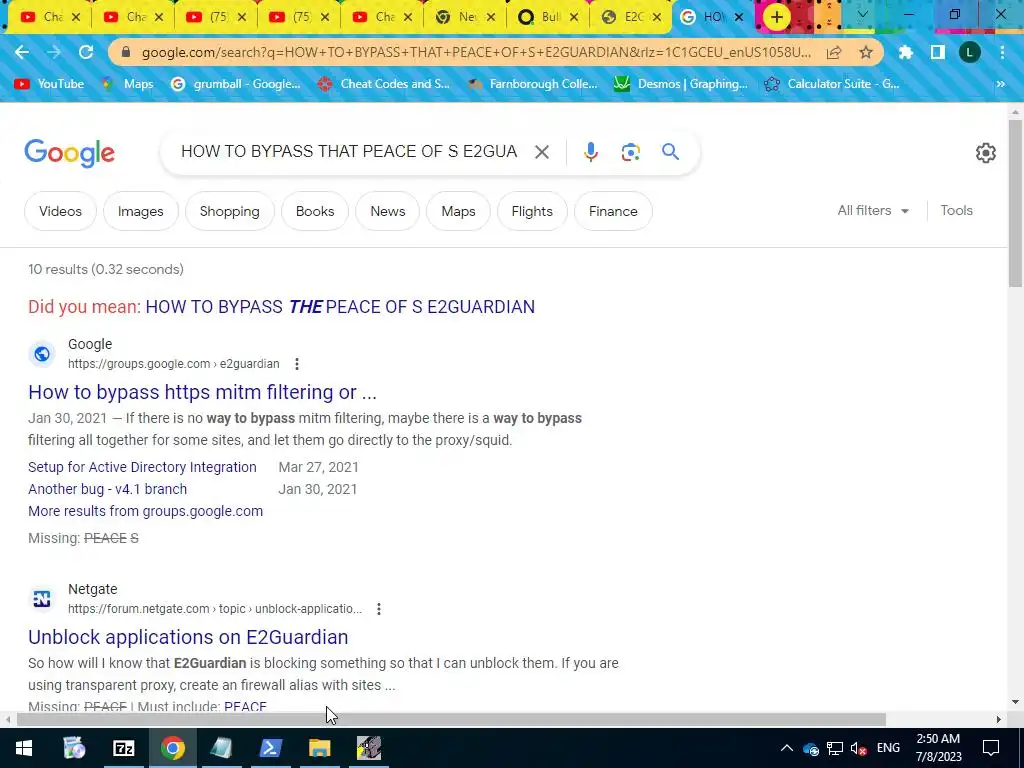The width and height of the screenshot is (1024, 768).
Task: Open options dots beside groups.google.com result
Action: click(296, 364)
